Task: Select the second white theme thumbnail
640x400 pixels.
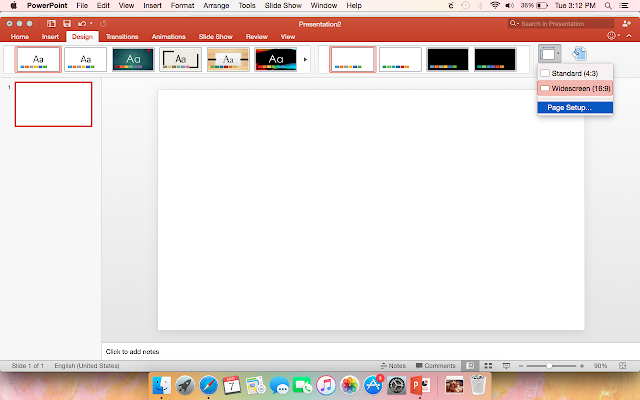Action: coord(85,60)
